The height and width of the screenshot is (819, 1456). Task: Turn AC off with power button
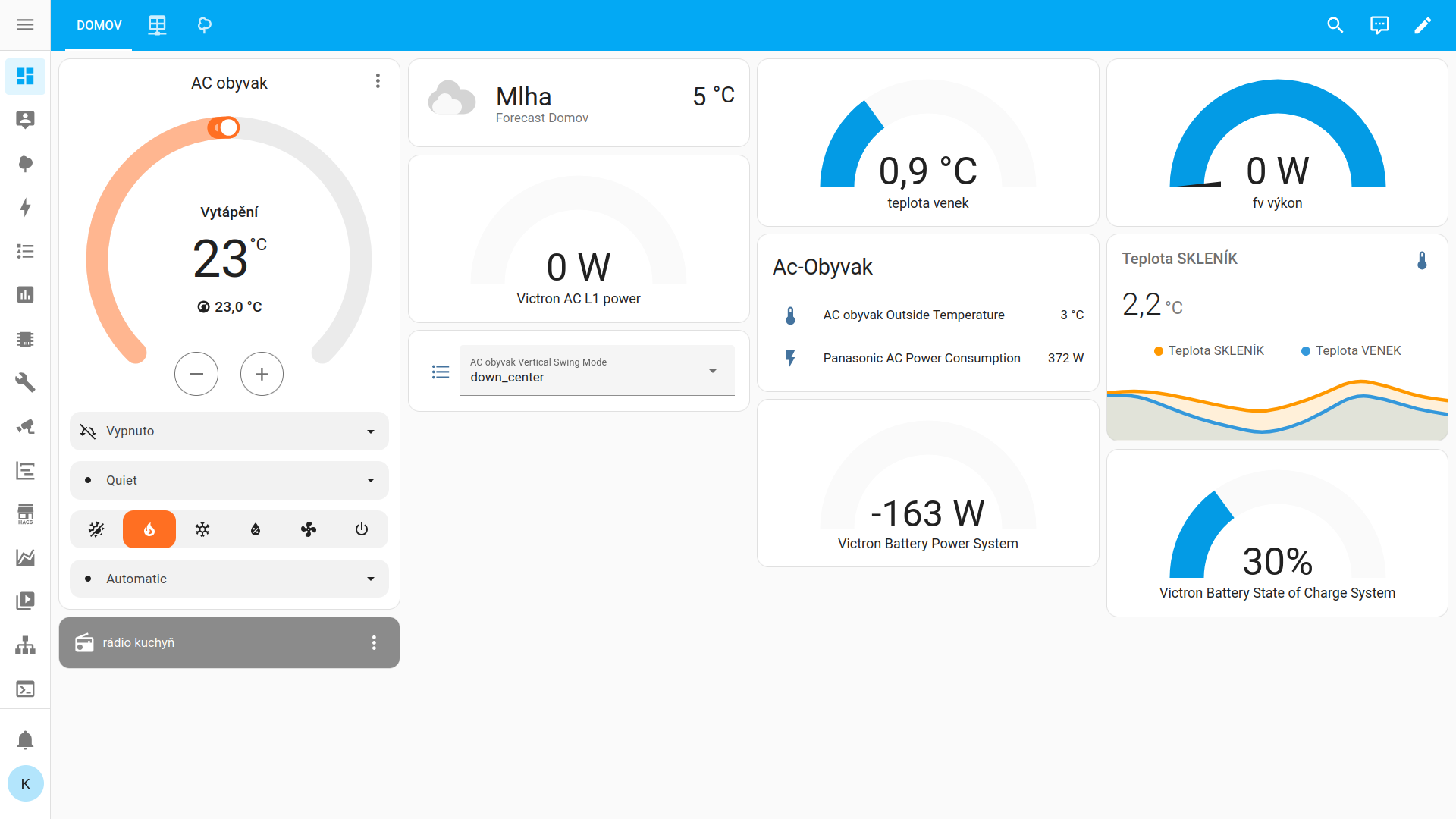(x=362, y=529)
